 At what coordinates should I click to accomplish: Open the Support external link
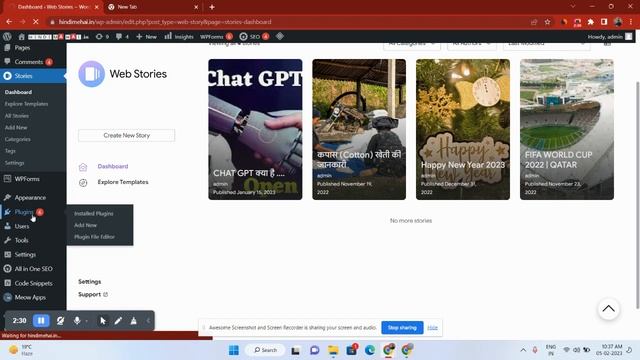(x=93, y=294)
